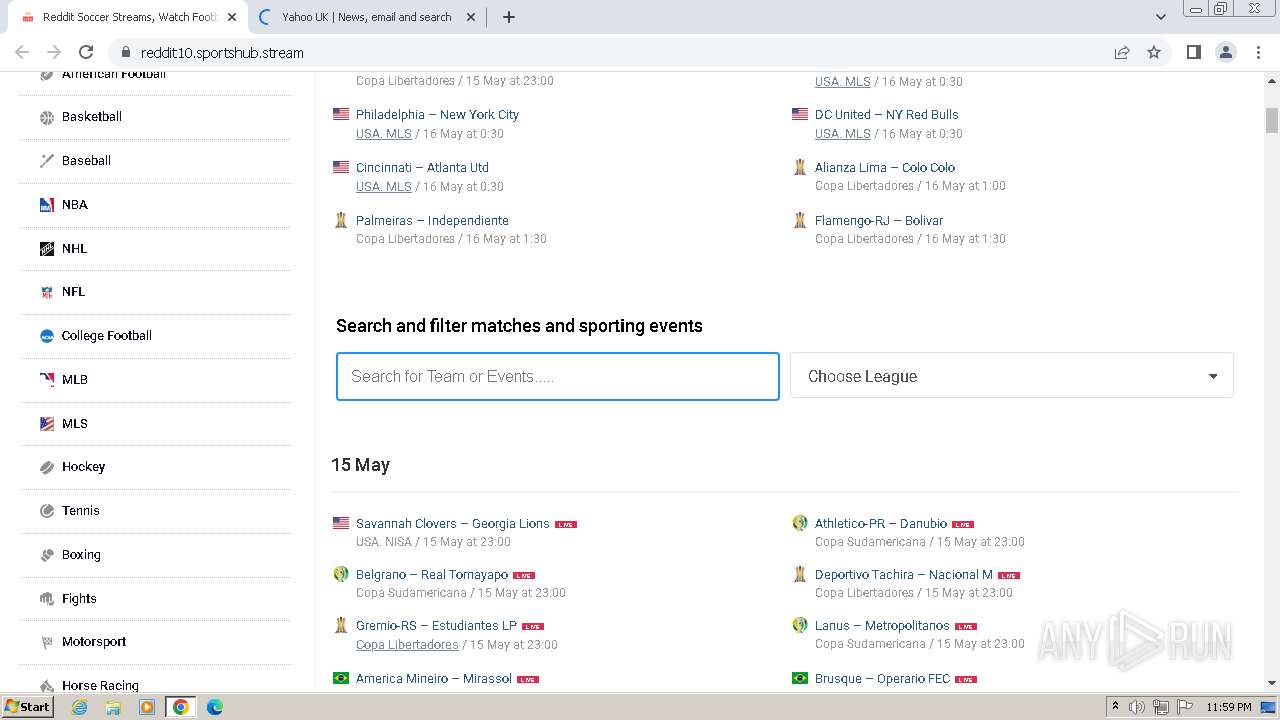Image resolution: width=1280 pixels, height=720 pixels.
Task: Click the Motorsport checkered flag icon
Action: coord(47,642)
